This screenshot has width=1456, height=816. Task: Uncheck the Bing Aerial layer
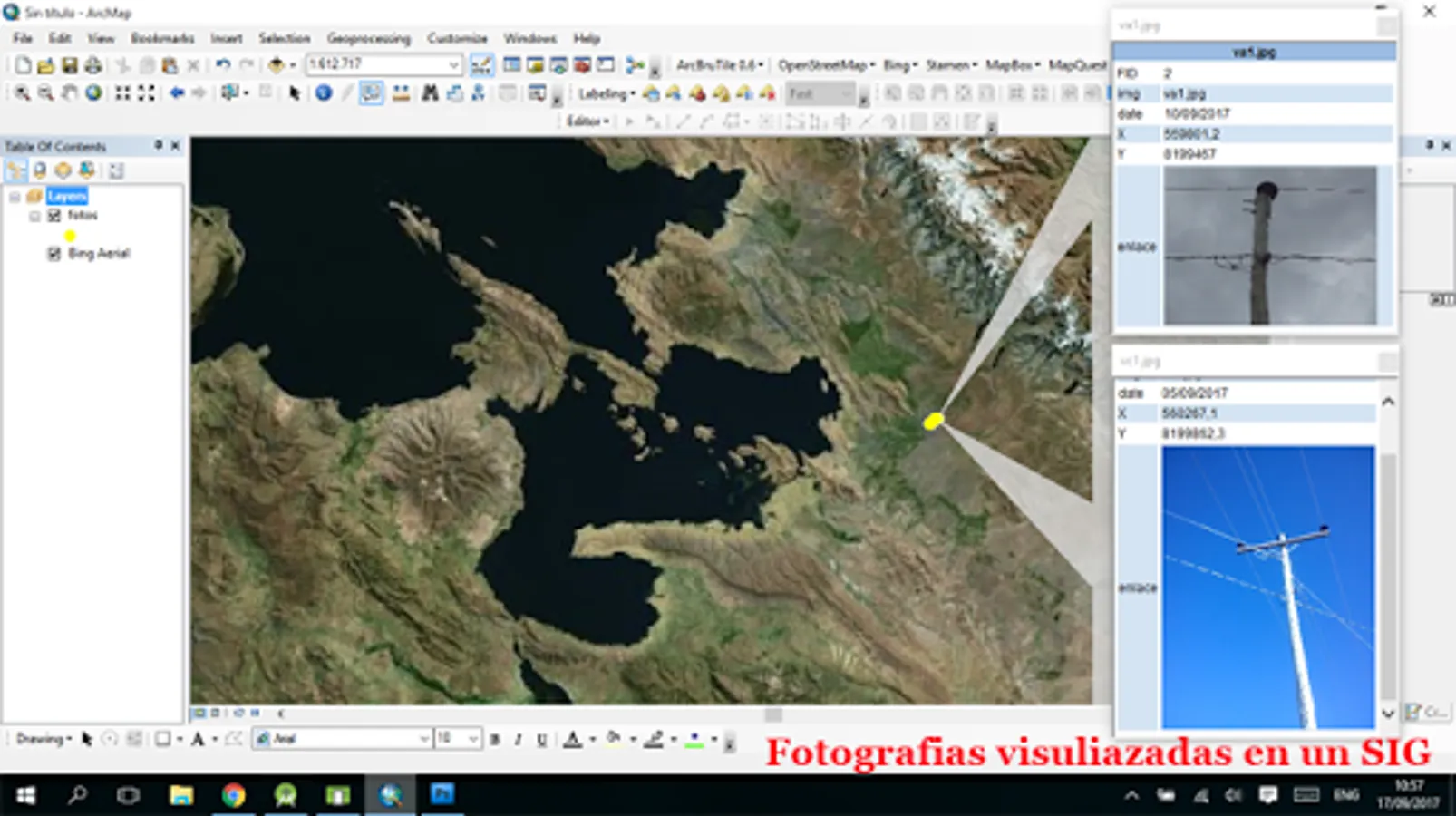[x=54, y=254]
